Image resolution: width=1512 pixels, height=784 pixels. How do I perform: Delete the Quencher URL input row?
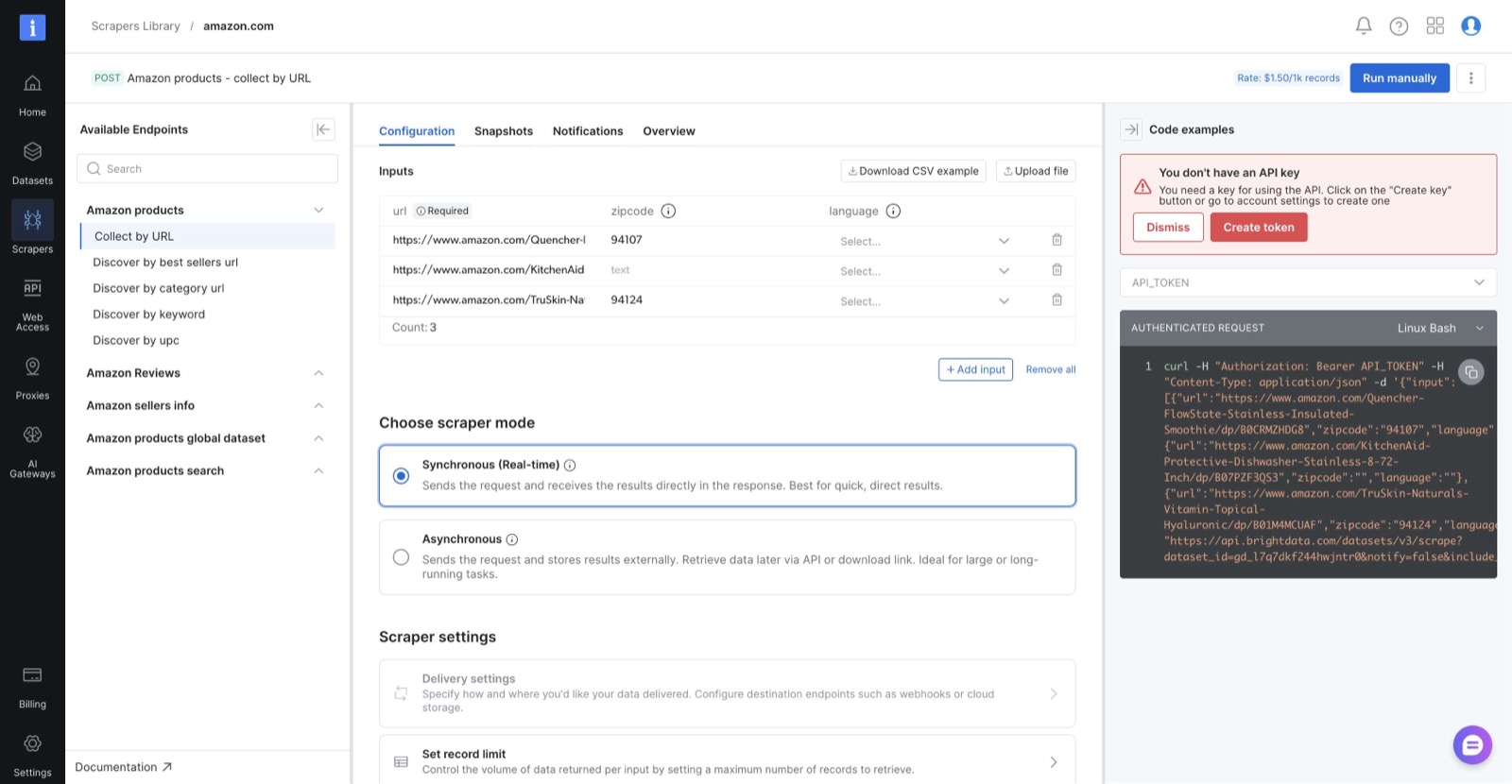(x=1057, y=240)
